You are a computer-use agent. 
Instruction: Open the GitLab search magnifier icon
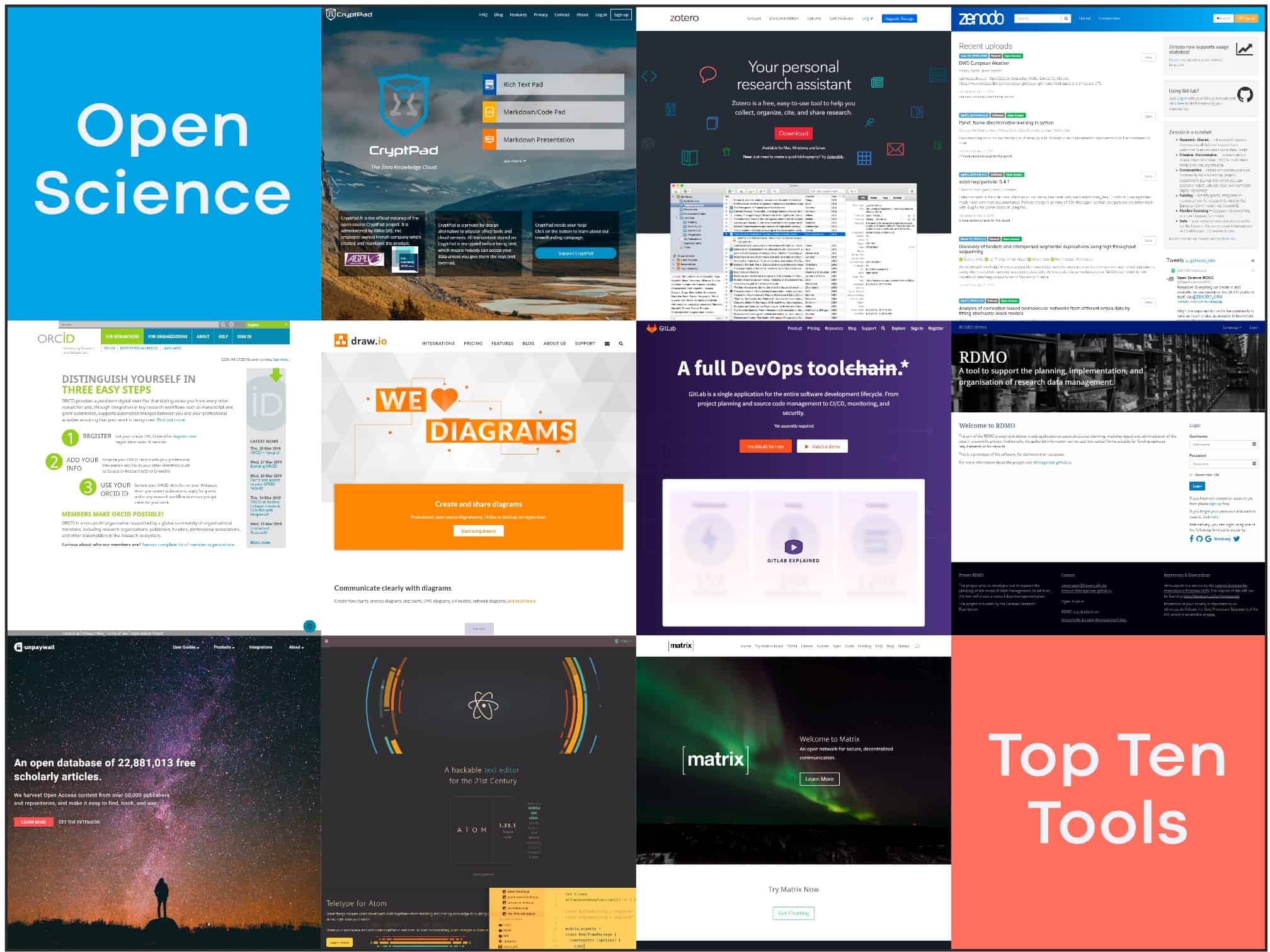point(884,328)
